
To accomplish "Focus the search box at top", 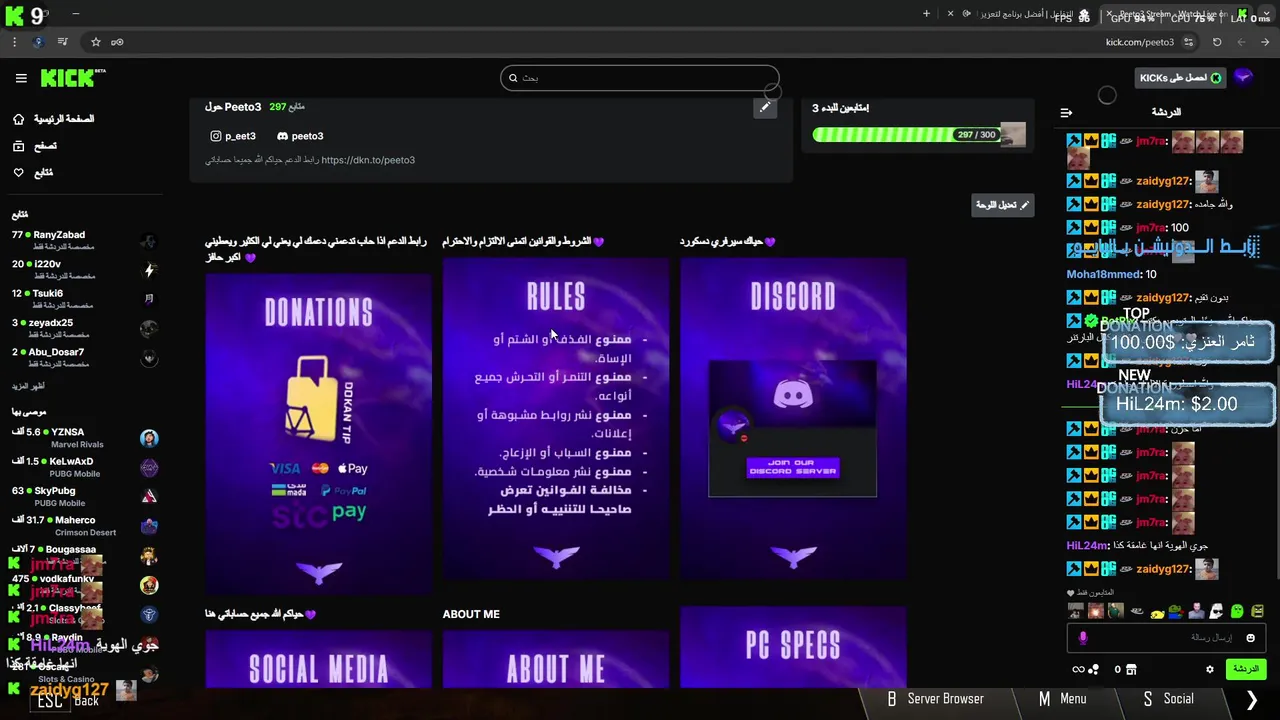I will (640, 78).
